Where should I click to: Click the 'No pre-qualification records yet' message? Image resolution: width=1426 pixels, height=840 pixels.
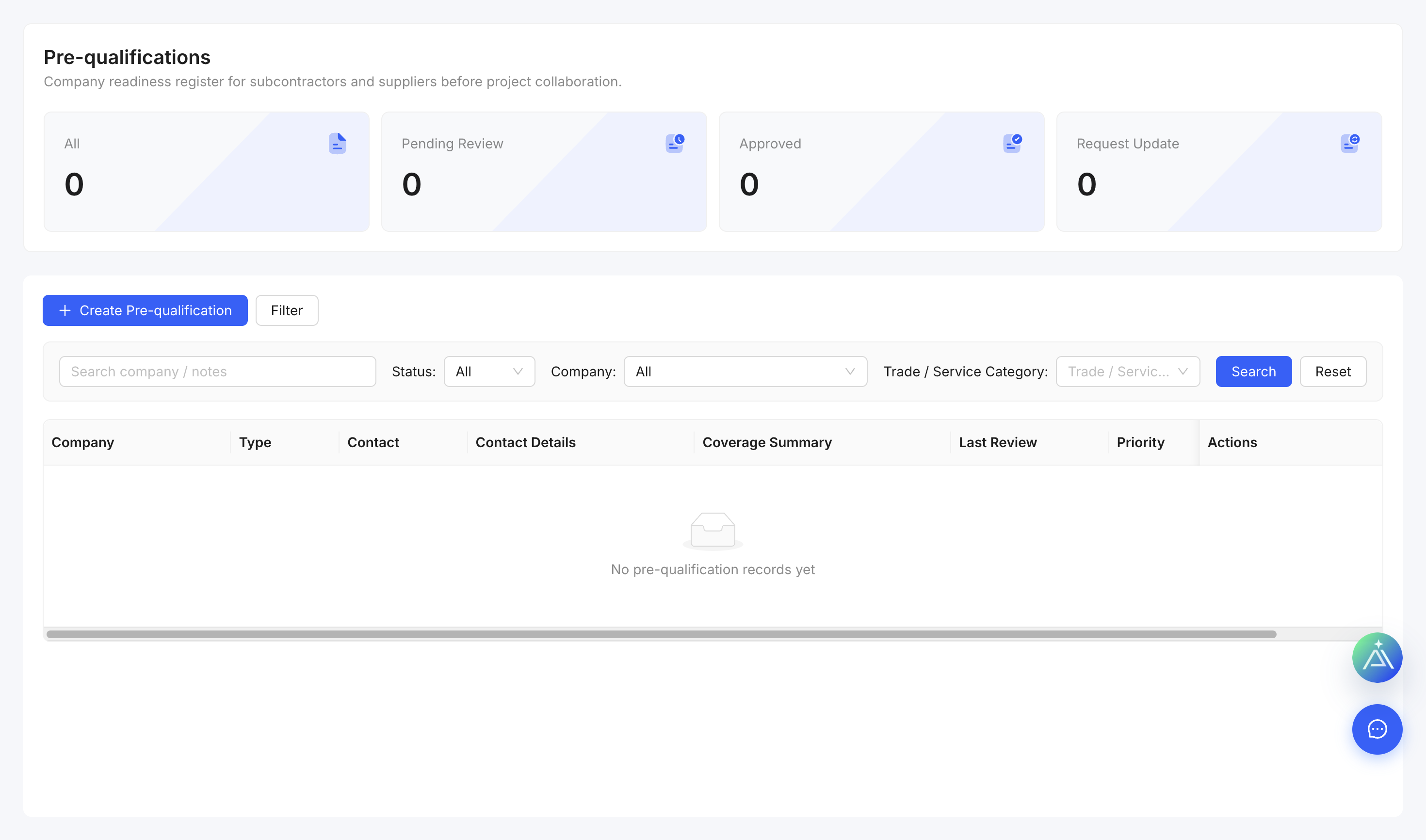[x=713, y=569]
